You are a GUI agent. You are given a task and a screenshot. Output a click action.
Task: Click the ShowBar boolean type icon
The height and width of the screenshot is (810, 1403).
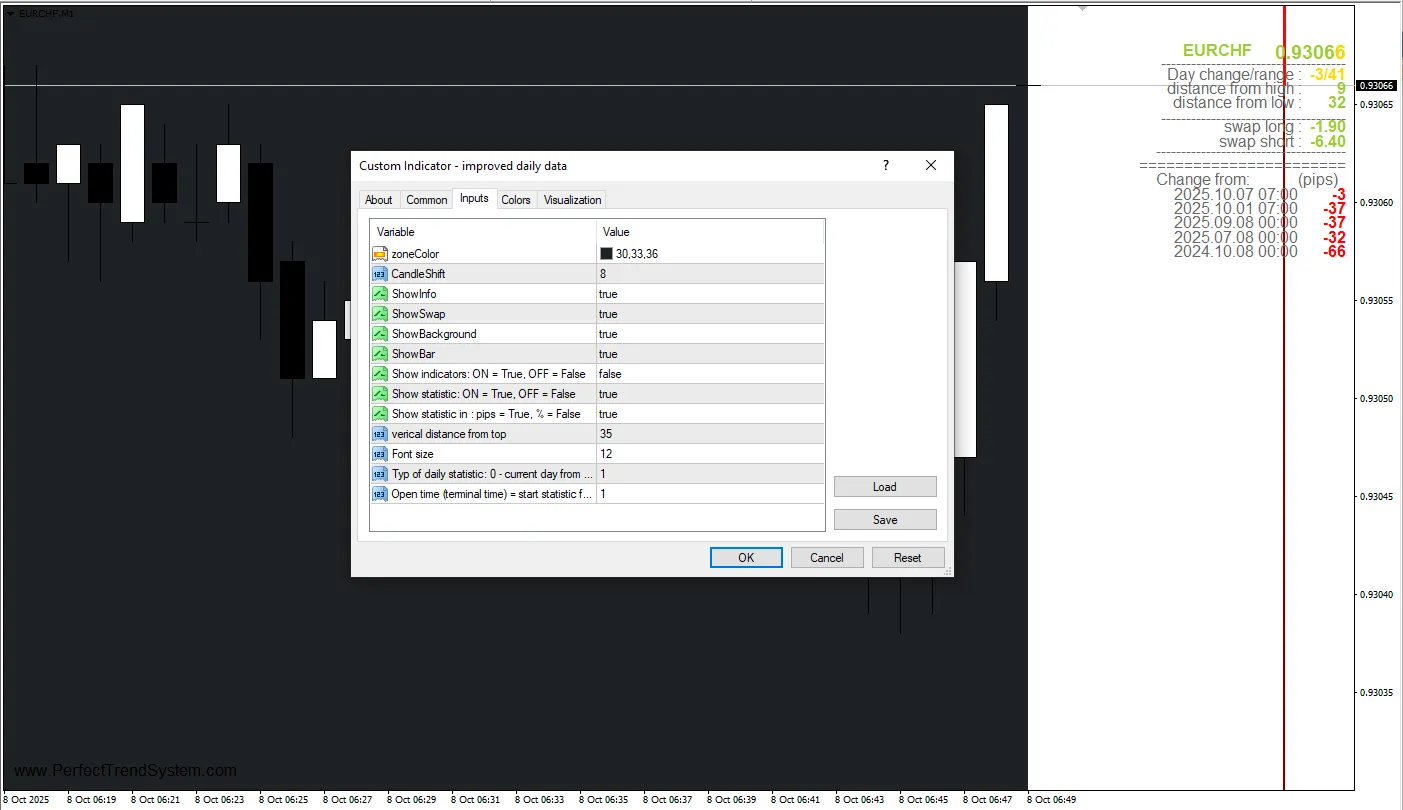click(380, 354)
